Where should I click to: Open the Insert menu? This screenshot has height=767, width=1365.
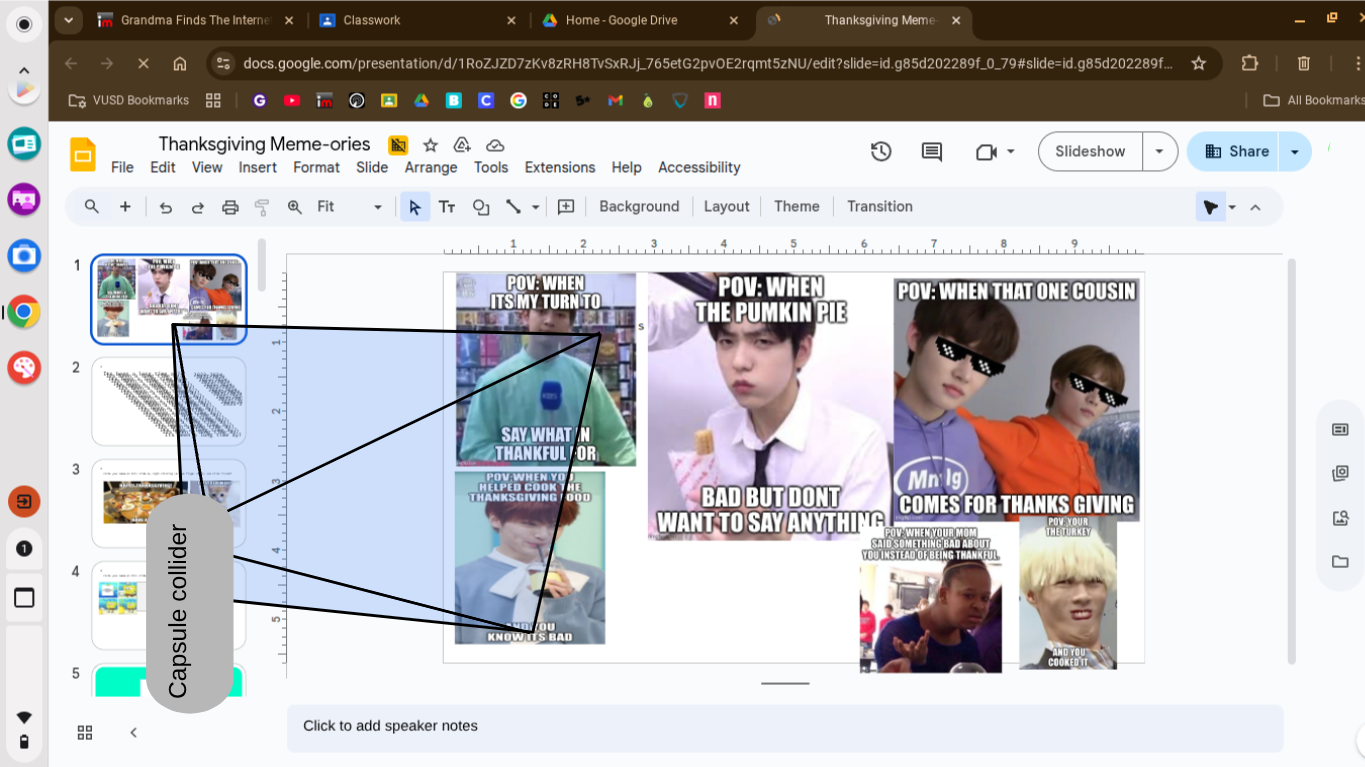click(x=257, y=167)
